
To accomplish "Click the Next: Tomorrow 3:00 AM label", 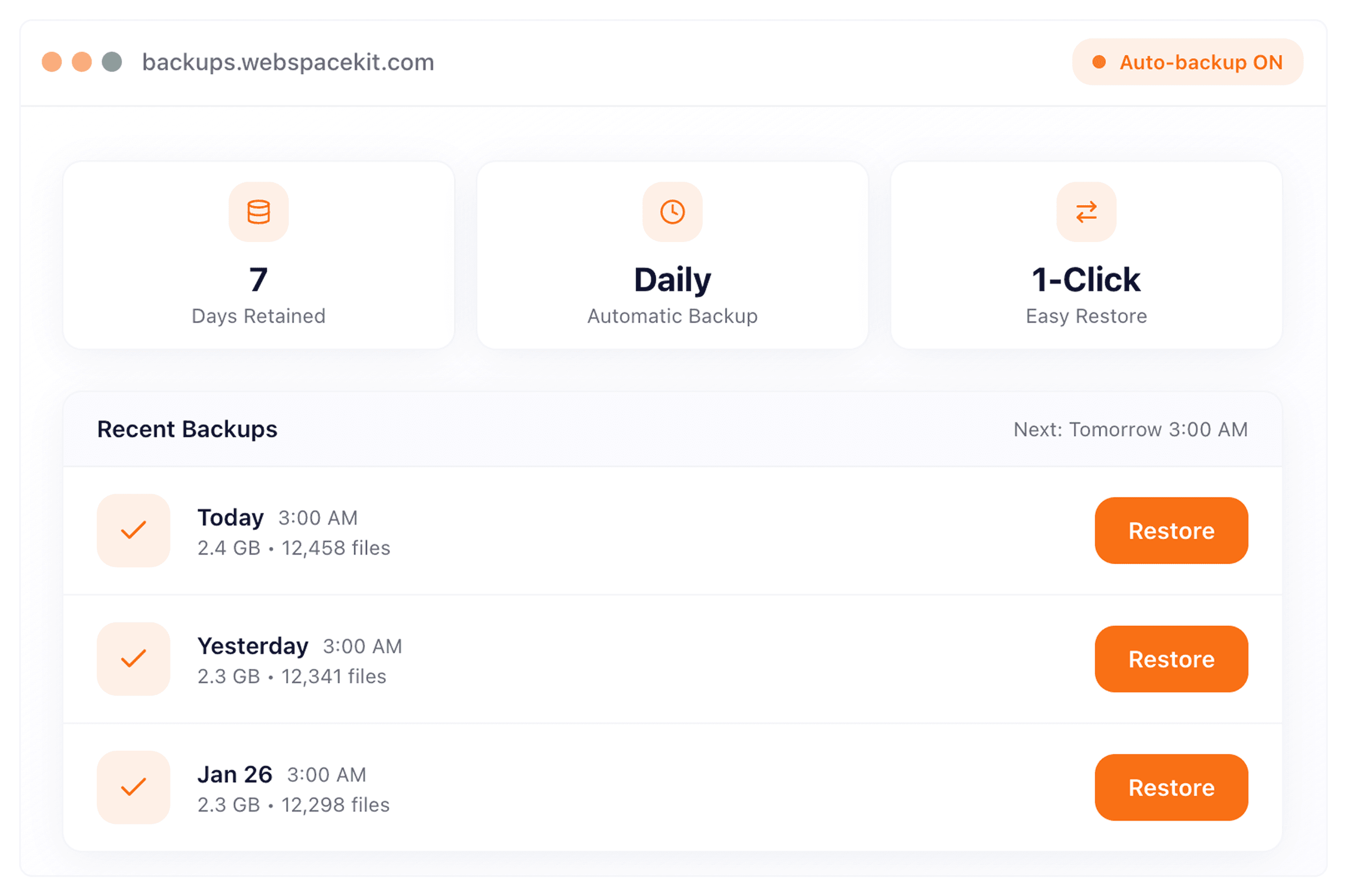I will click(x=1130, y=430).
